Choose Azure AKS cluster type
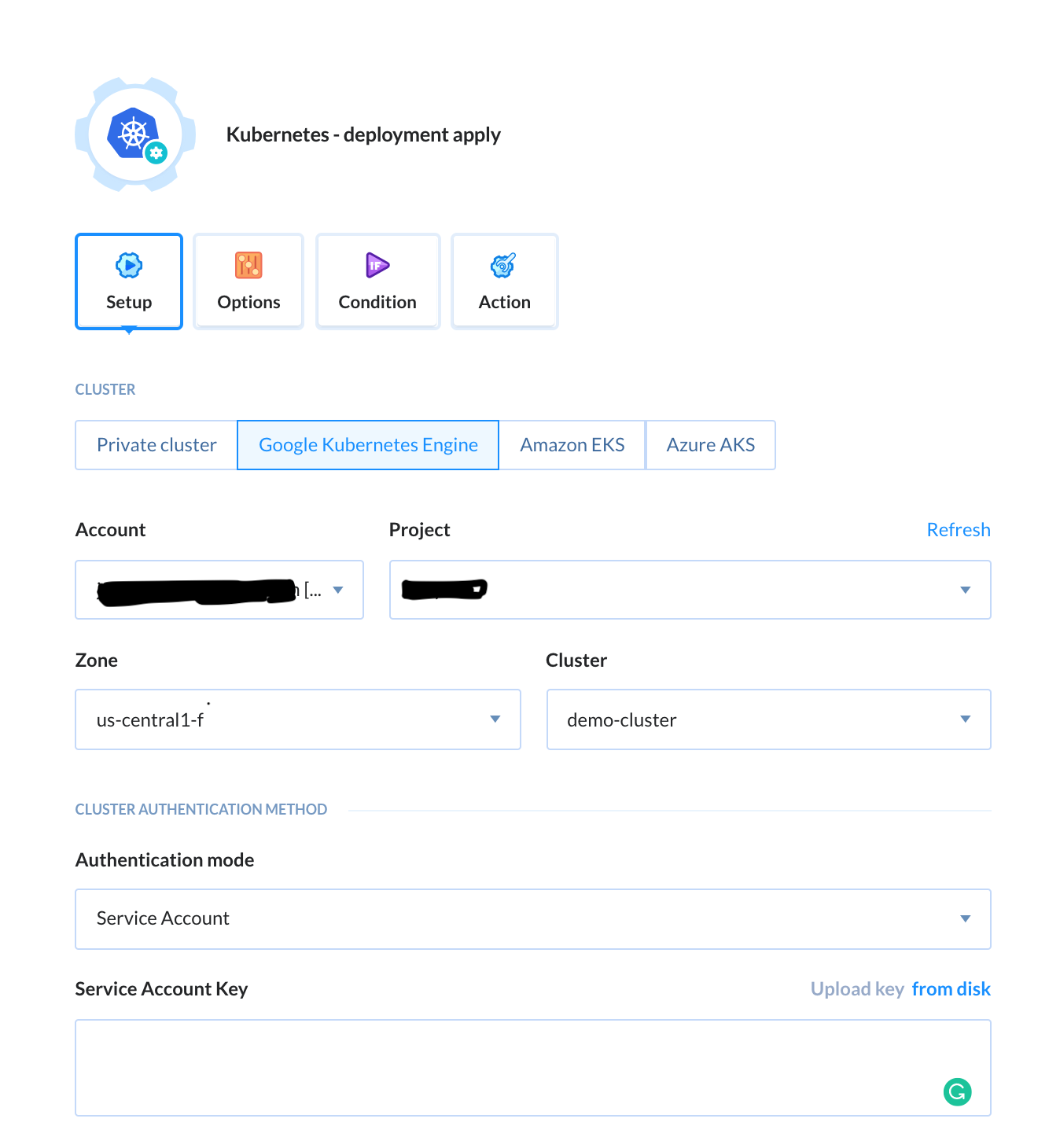 point(711,445)
